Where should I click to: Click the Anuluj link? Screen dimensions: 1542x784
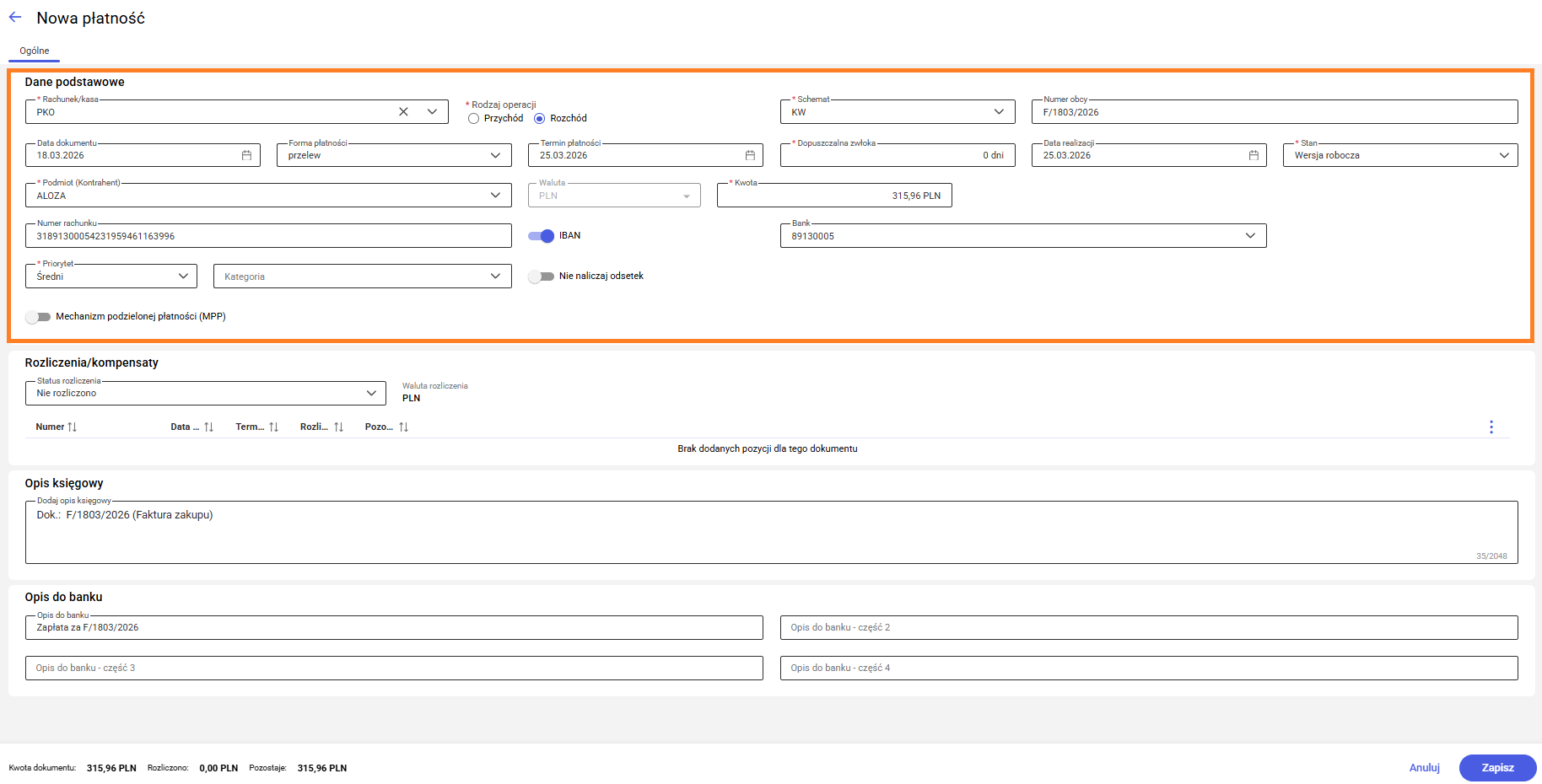pos(1424,768)
